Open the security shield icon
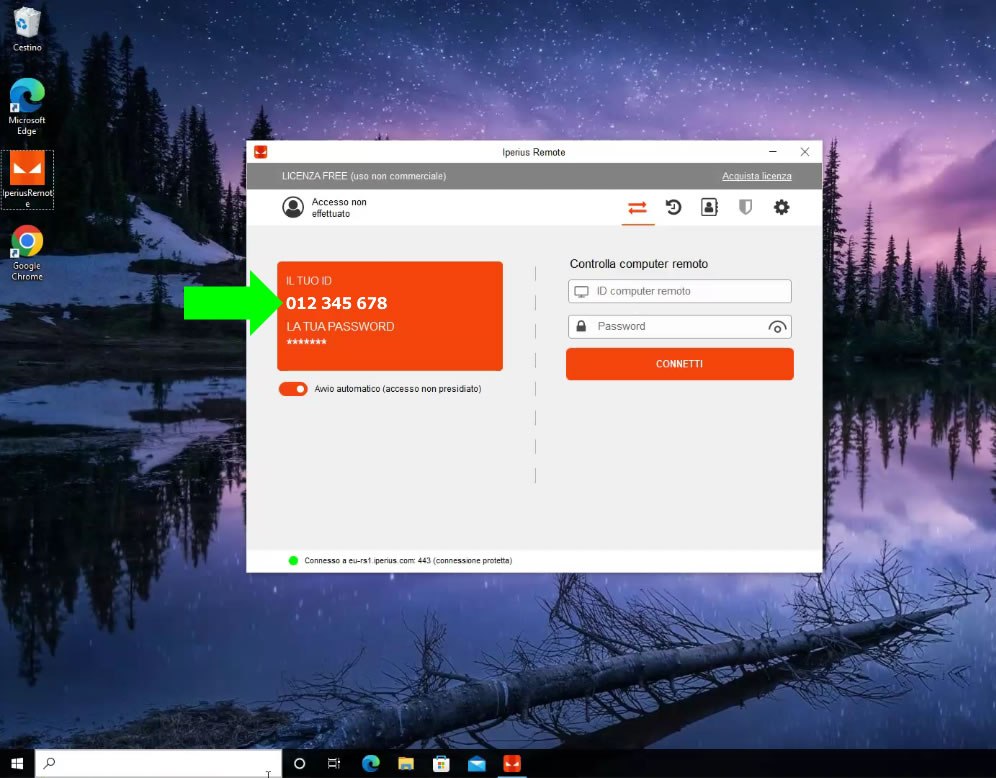Viewport: 996px width, 778px height. point(745,207)
